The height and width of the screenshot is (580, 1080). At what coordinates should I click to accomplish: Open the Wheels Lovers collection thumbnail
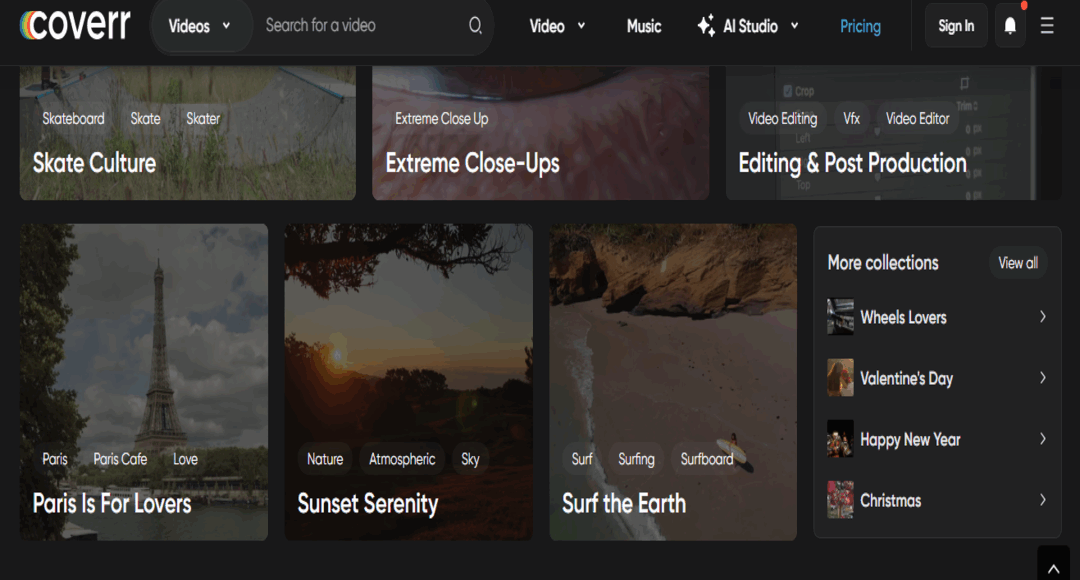(x=840, y=317)
